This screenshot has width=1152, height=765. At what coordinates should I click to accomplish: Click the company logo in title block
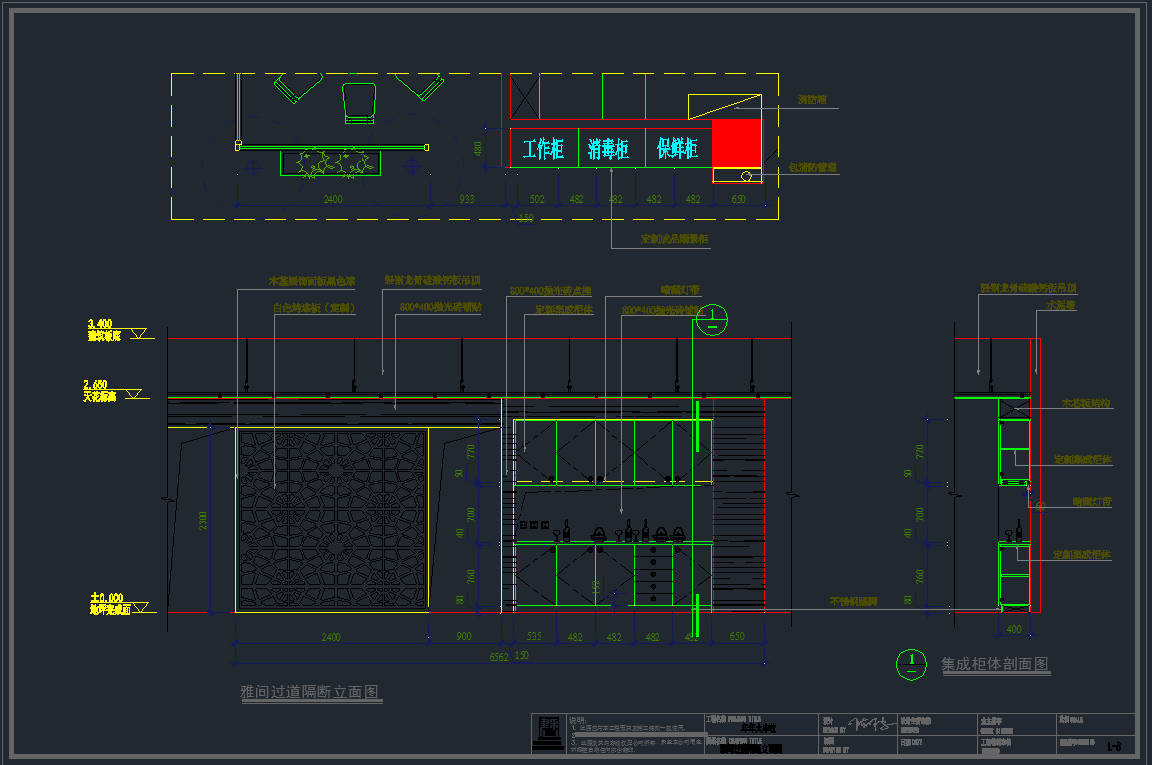tap(547, 734)
